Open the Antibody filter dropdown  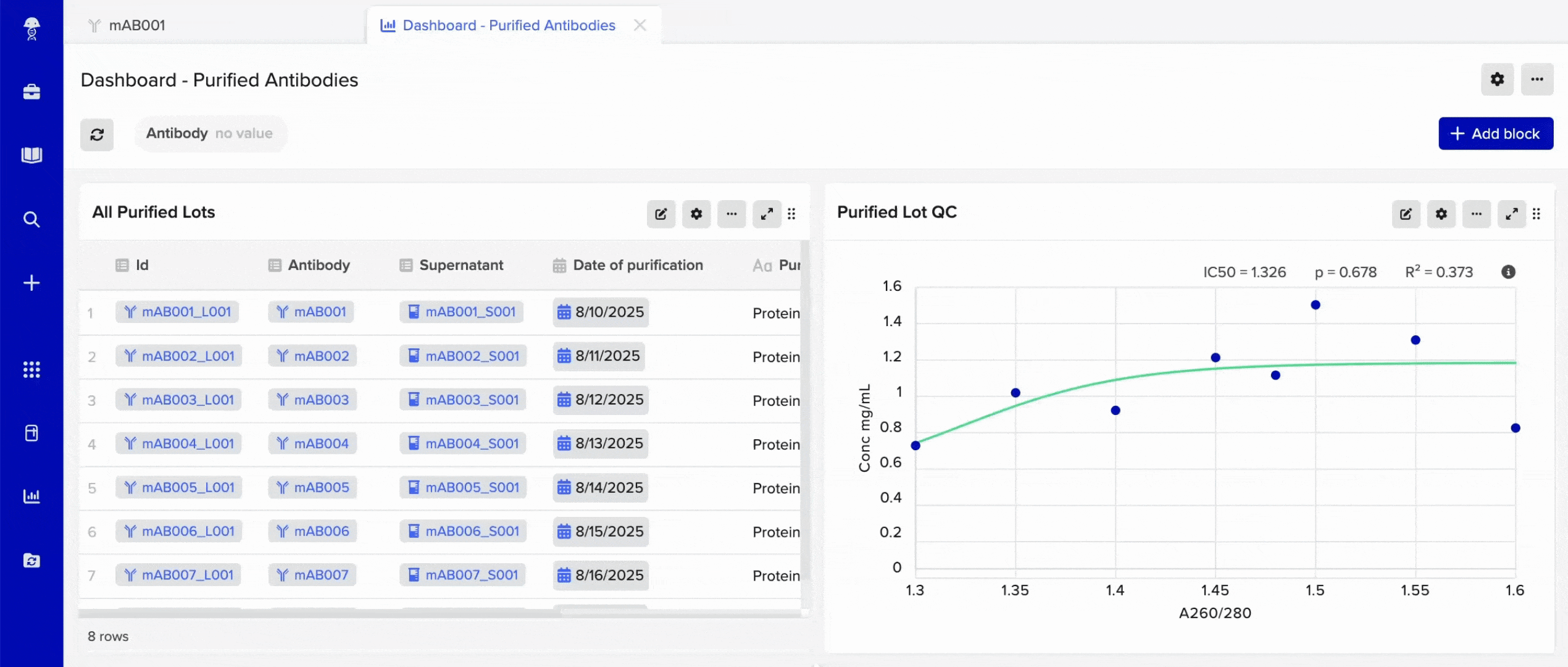pos(210,133)
